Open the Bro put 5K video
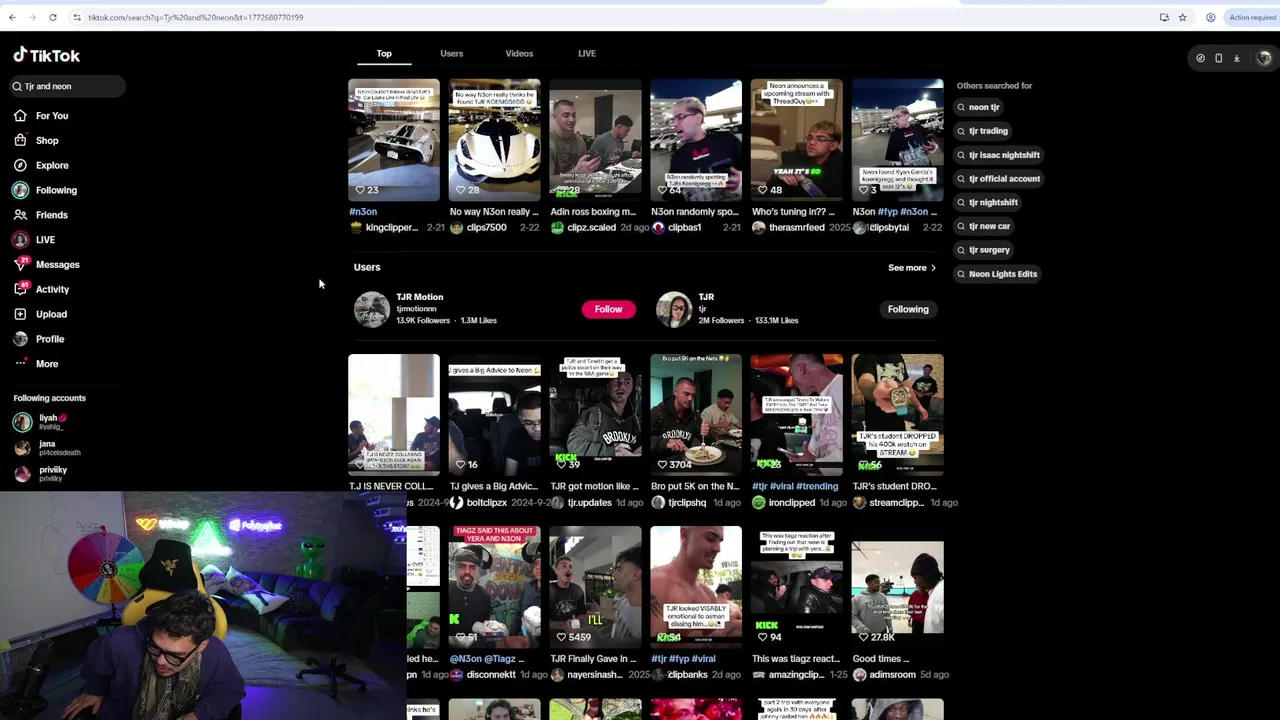Viewport: 1280px width, 720px height. point(696,415)
